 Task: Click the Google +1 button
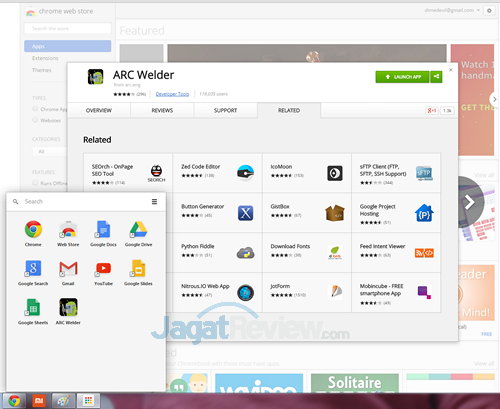[x=432, y=110]
